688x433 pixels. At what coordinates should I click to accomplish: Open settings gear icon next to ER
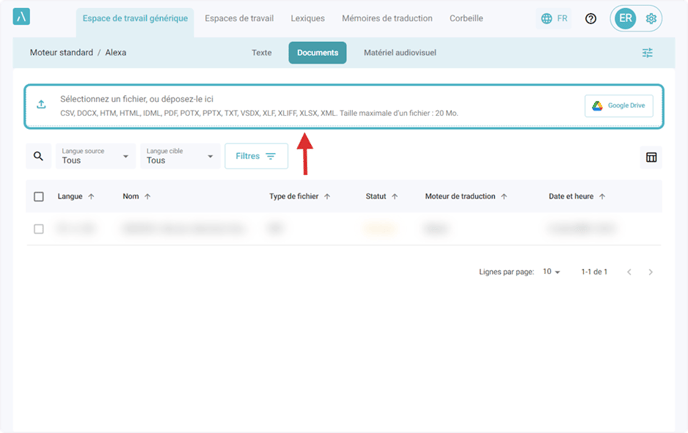tap(652, 18)
